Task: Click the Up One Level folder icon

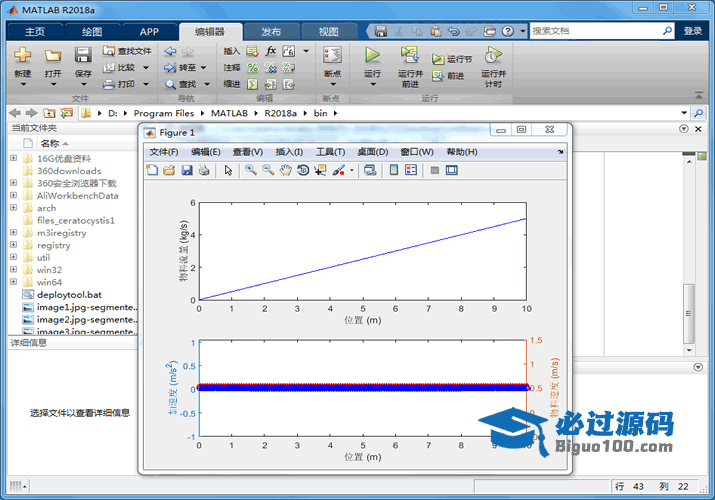Action: point(49,113)
